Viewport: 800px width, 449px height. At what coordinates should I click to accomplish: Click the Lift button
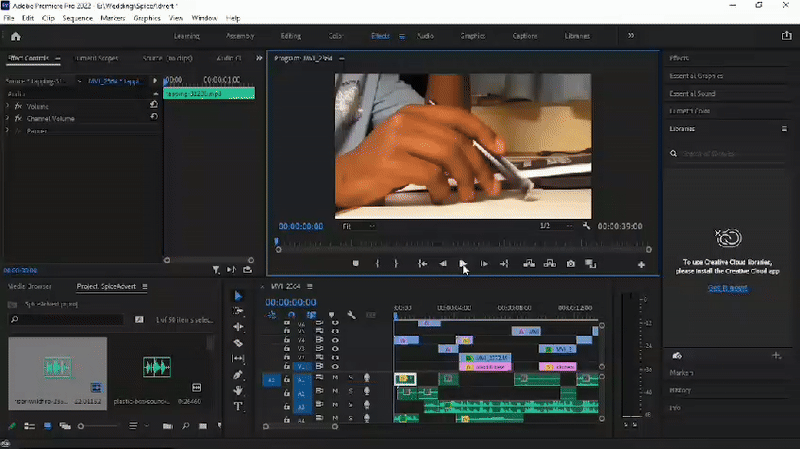coord(529,264)
